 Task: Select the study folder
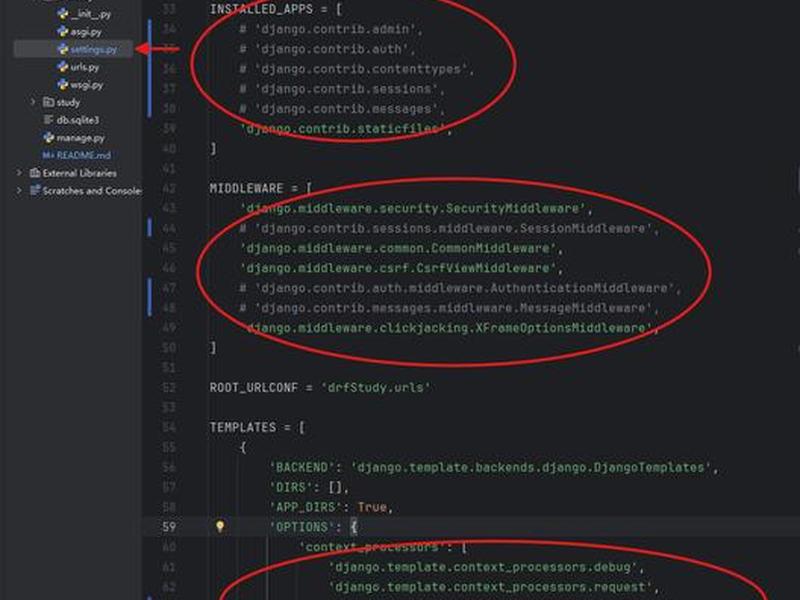pyautogui.click(x=68, y=103)
